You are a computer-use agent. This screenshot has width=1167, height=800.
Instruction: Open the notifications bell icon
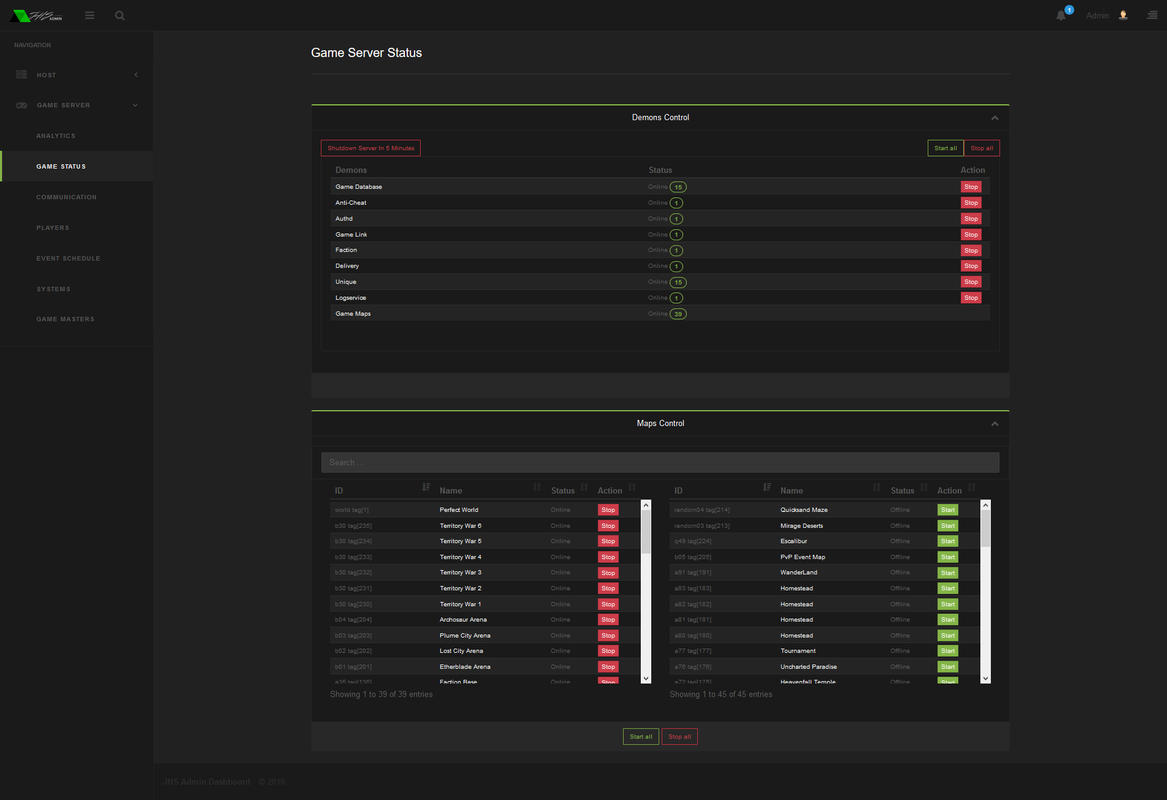click(x=1061, y=15)
